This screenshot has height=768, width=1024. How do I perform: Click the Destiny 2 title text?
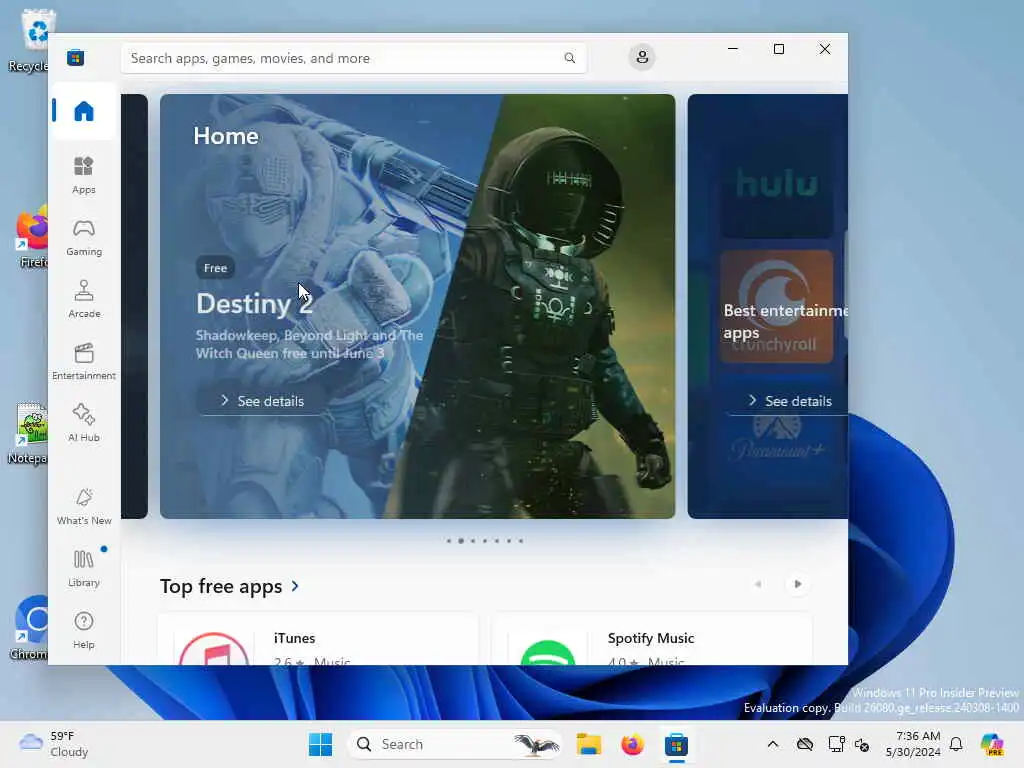(x=255, y=304)
